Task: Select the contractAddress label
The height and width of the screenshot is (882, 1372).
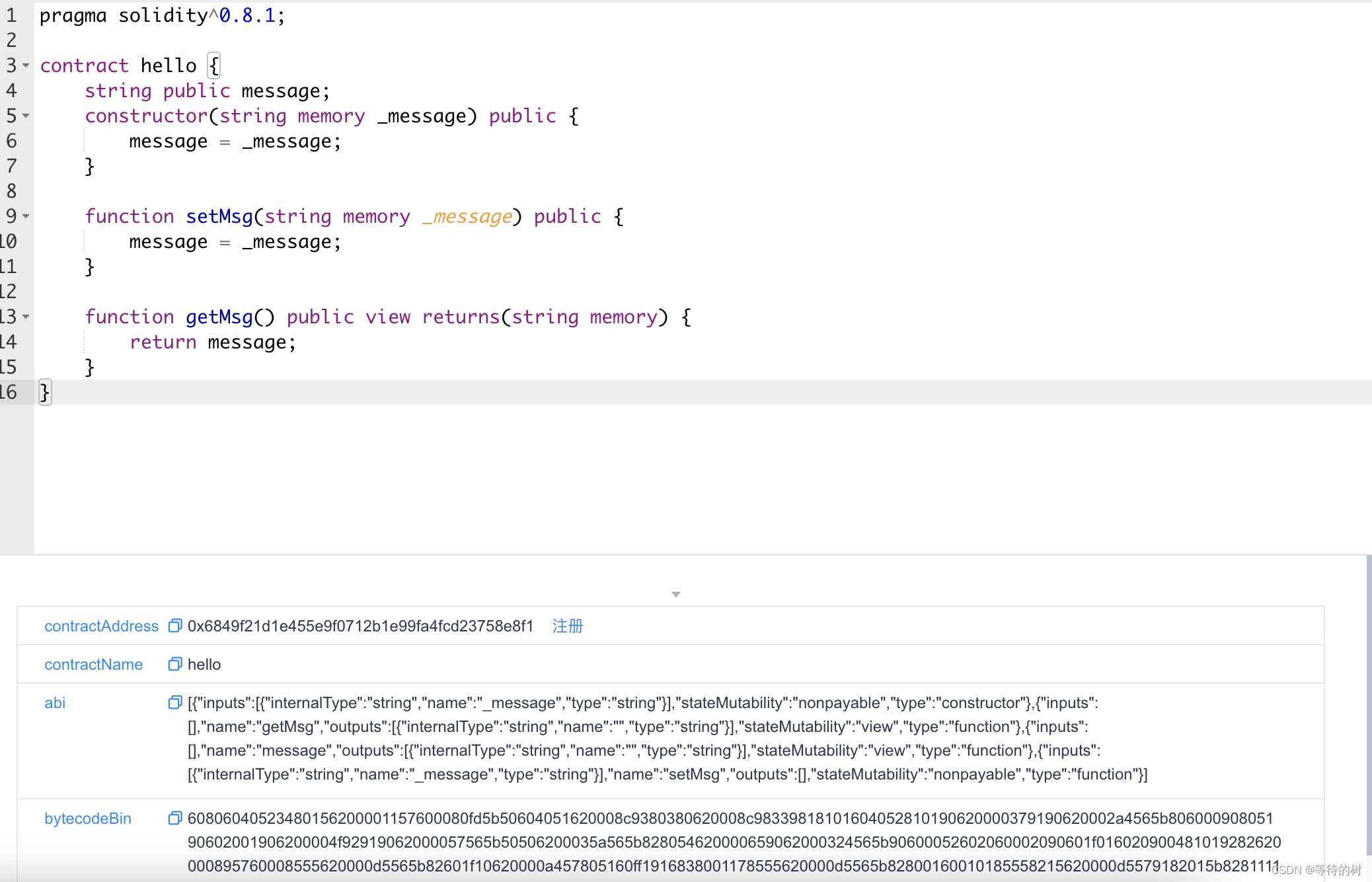Action: 101,625
